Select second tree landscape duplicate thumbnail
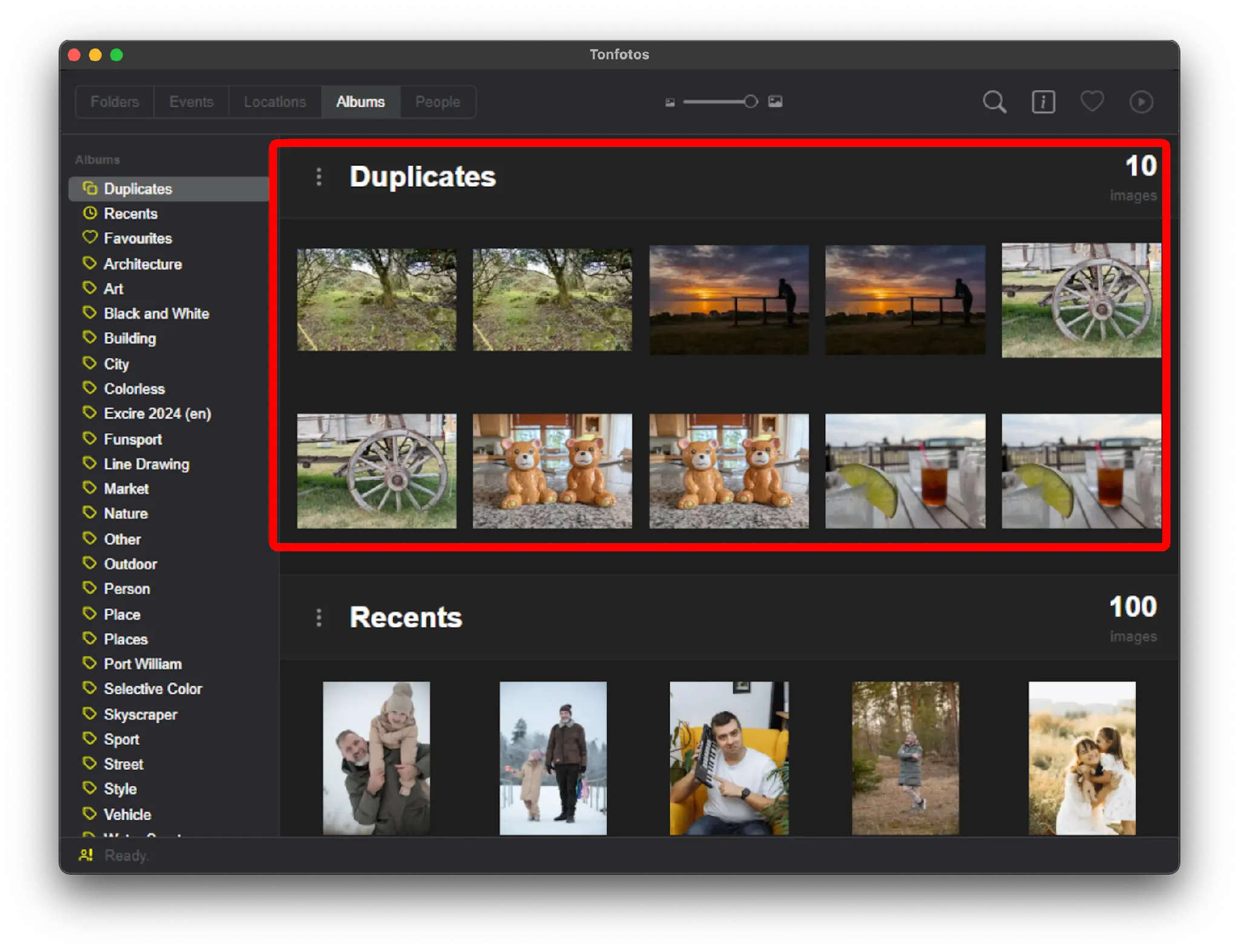 click(x=552, y=300)
